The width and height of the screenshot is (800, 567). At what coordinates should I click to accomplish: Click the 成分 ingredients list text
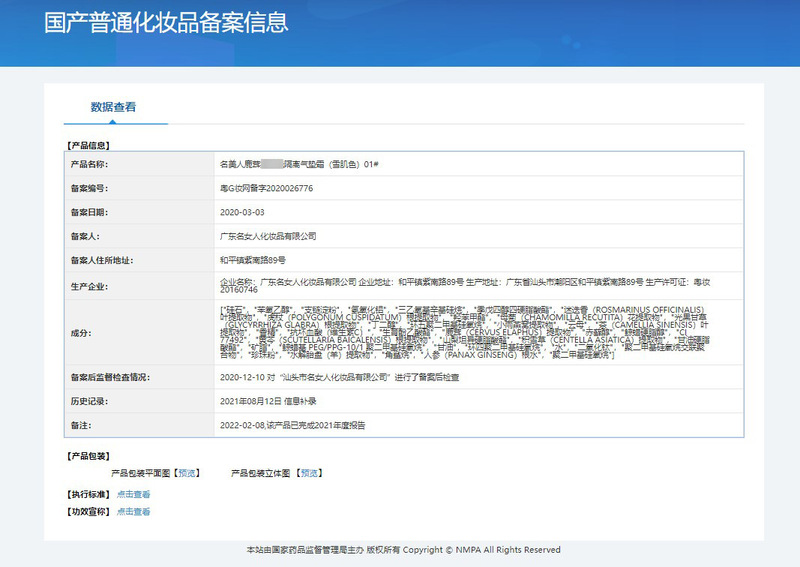click(464, 332)
